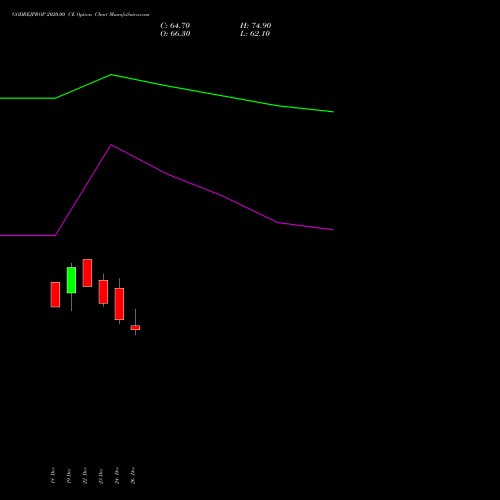Select the red candlestick for 18 Dec
Image resolution: width=500 pixels, height=500 pixels.
[55, 295]
